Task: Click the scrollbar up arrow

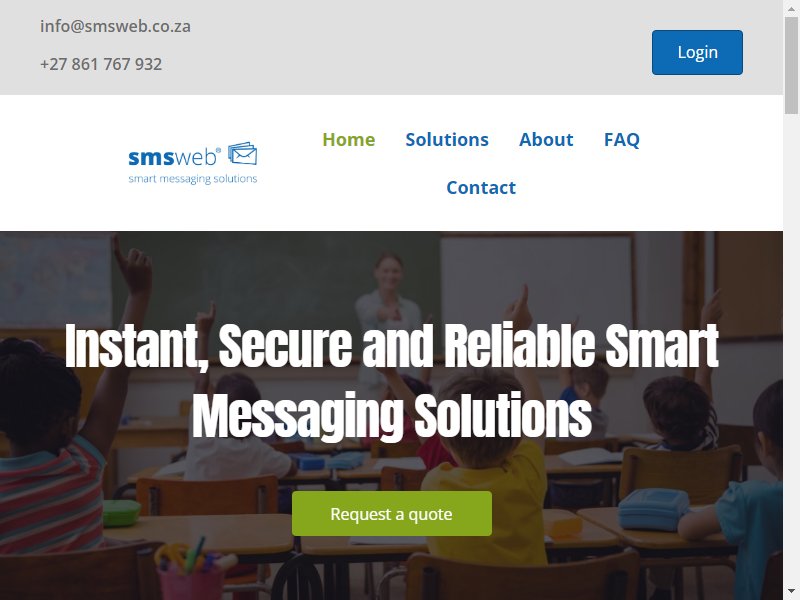Action: click(x=791, y=7)
